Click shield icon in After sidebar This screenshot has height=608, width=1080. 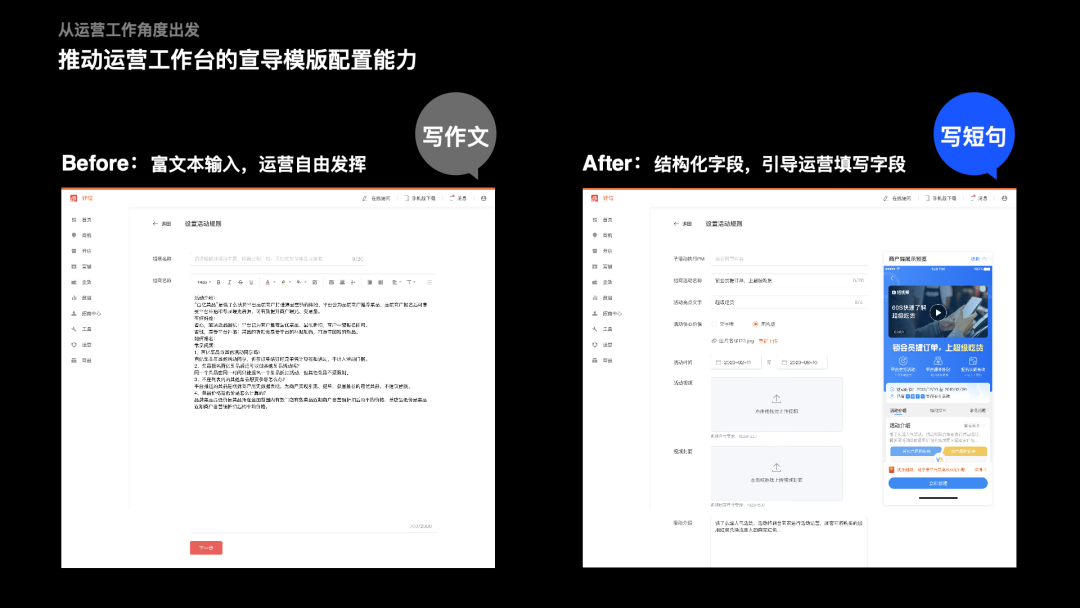[x=594, y=345]
